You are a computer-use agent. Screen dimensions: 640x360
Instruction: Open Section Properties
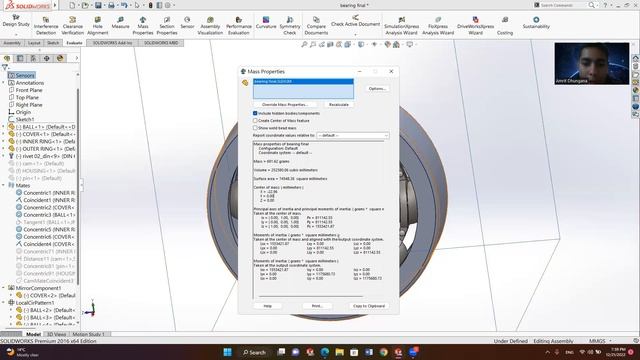(167, 26)
